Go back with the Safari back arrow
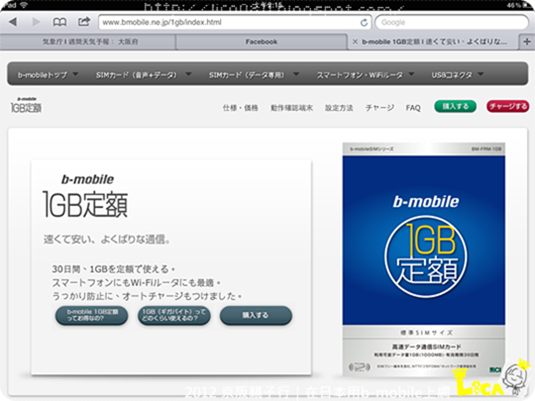Viewport: 535px width, 401px height. point(13,22)
